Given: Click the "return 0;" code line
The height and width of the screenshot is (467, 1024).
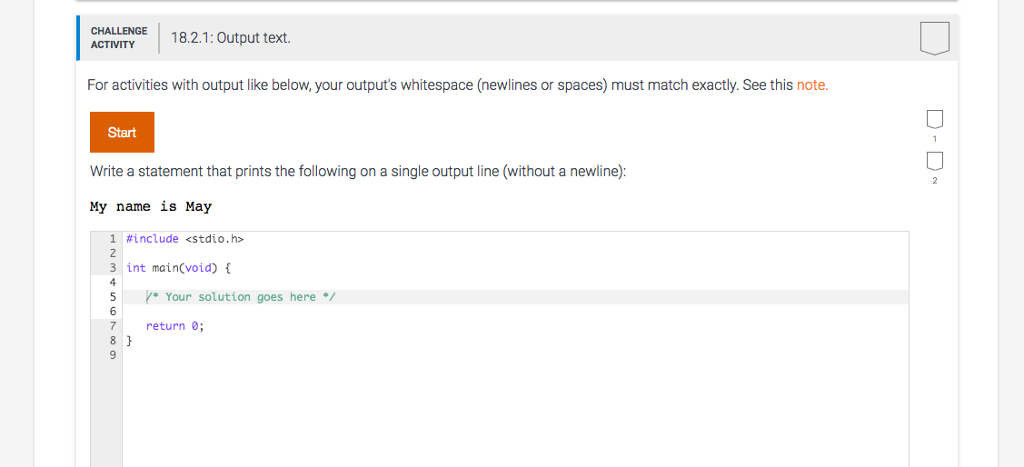Looking at the screenshot, I should 175,326.
